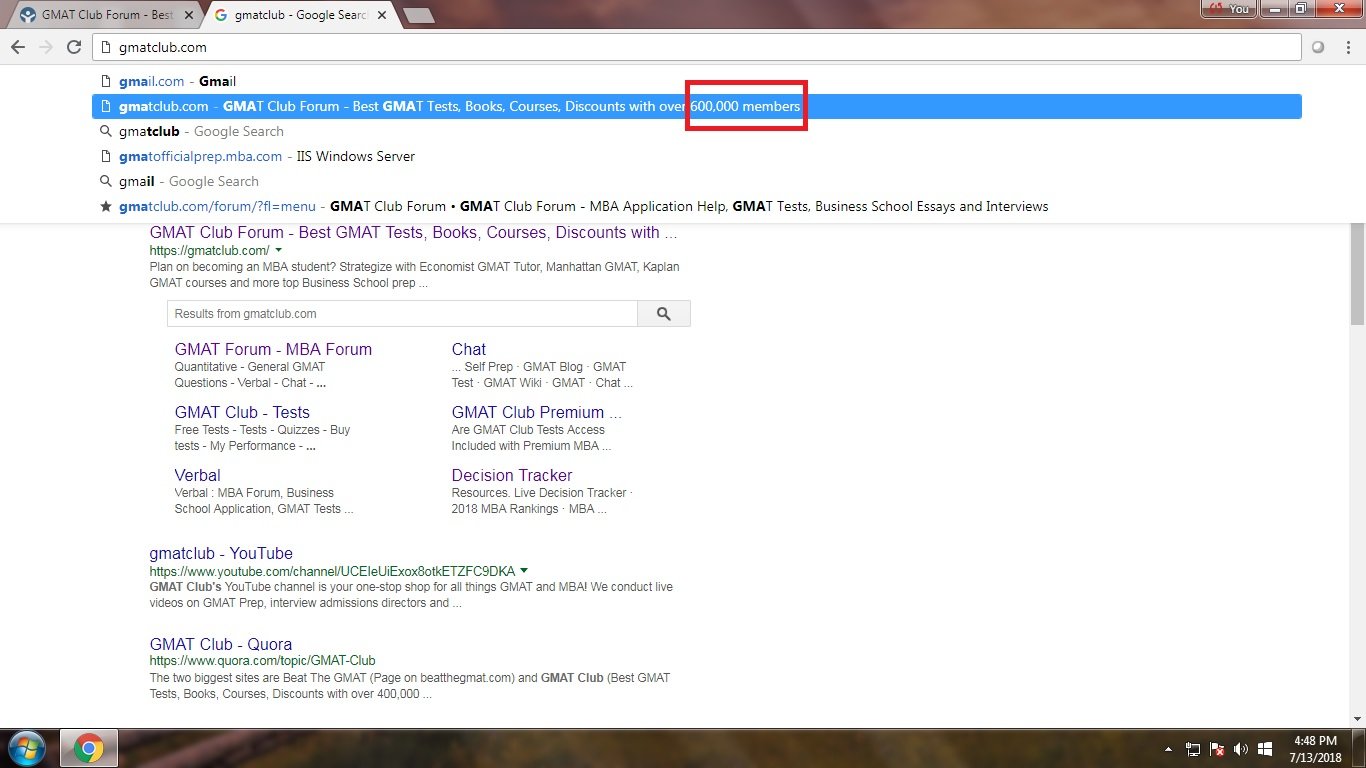This screenshot has height=768, width=1366.
Task: Click the greyed forward navigation arrow
Action: pos(46,47)
